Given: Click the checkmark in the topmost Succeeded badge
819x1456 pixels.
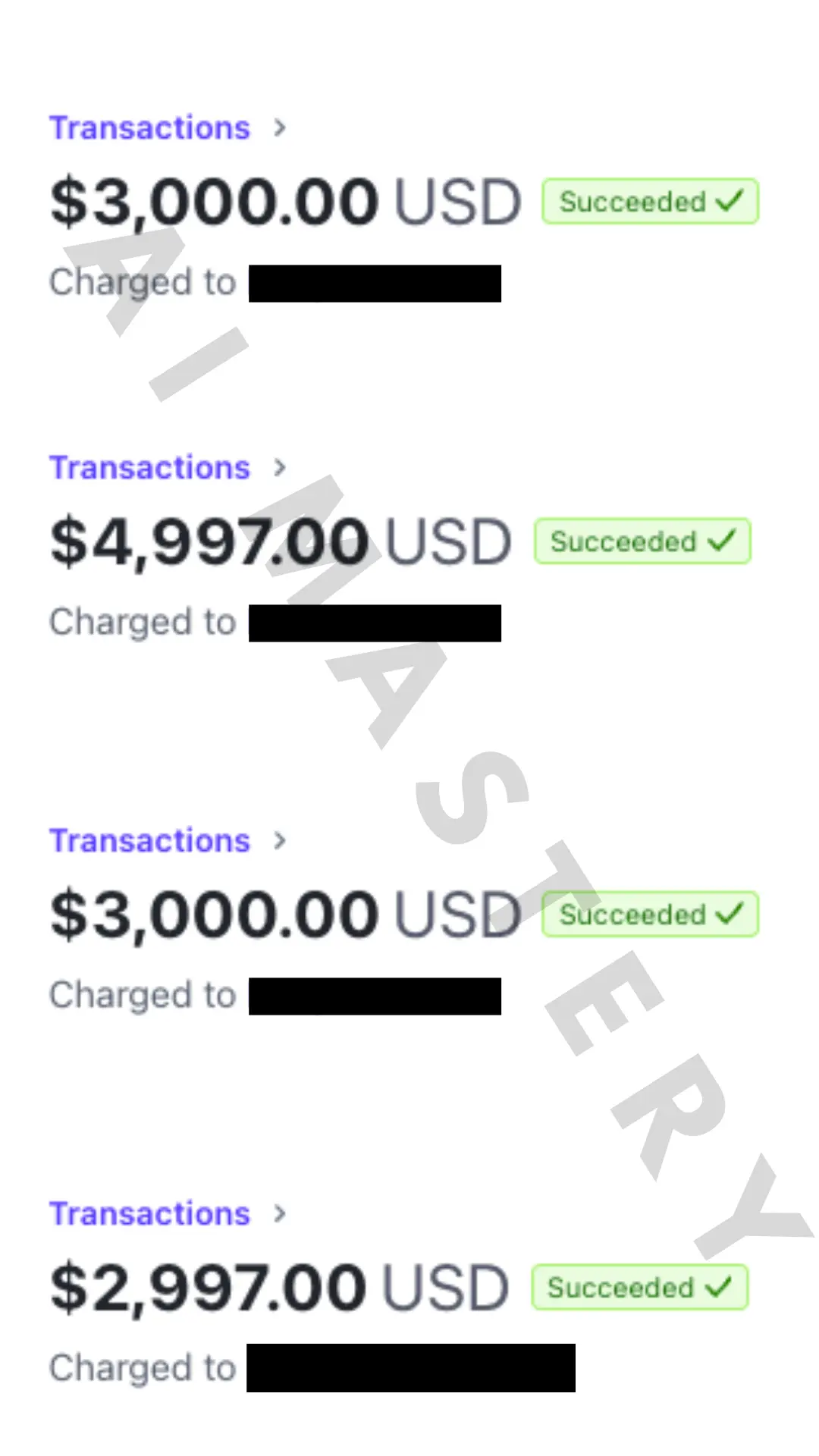Looking at the screenshot, I should [x=730, y=202].
